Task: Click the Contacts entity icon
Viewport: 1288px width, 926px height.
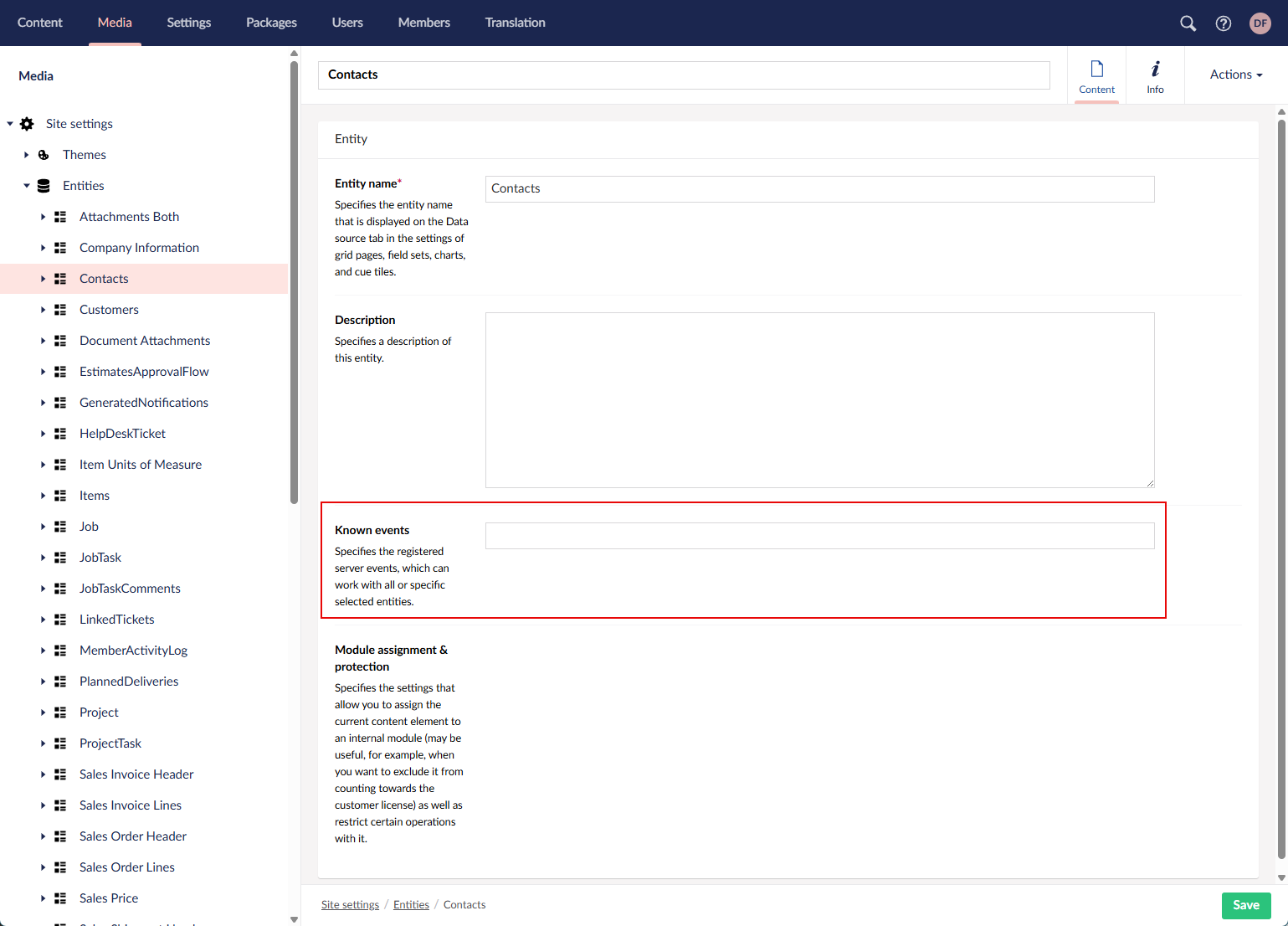Action: (x=60, y=279)
